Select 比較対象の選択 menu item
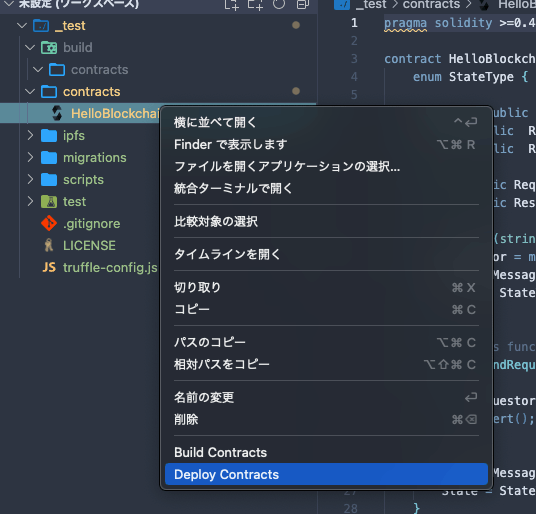 pyautogui.click(x=326, y=221)
